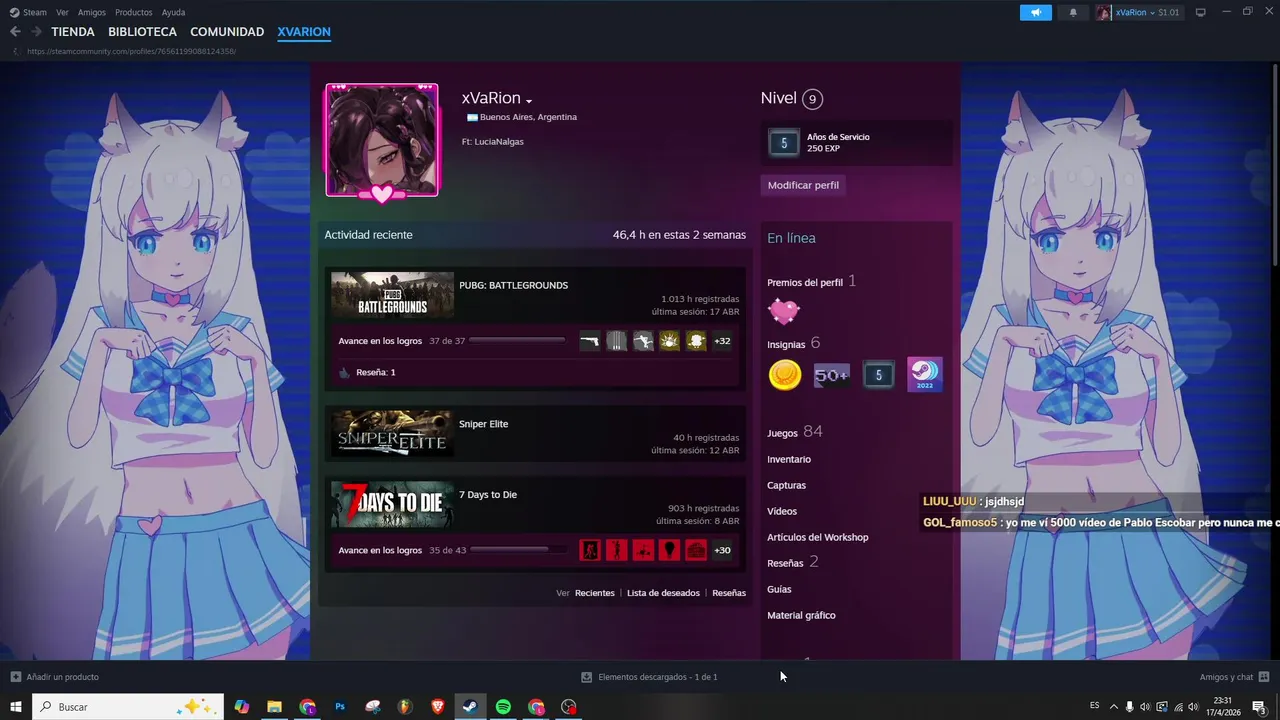Open the Steam announcements megaphone button
Screen dimensions: 1280x720
coord(1036,12)
